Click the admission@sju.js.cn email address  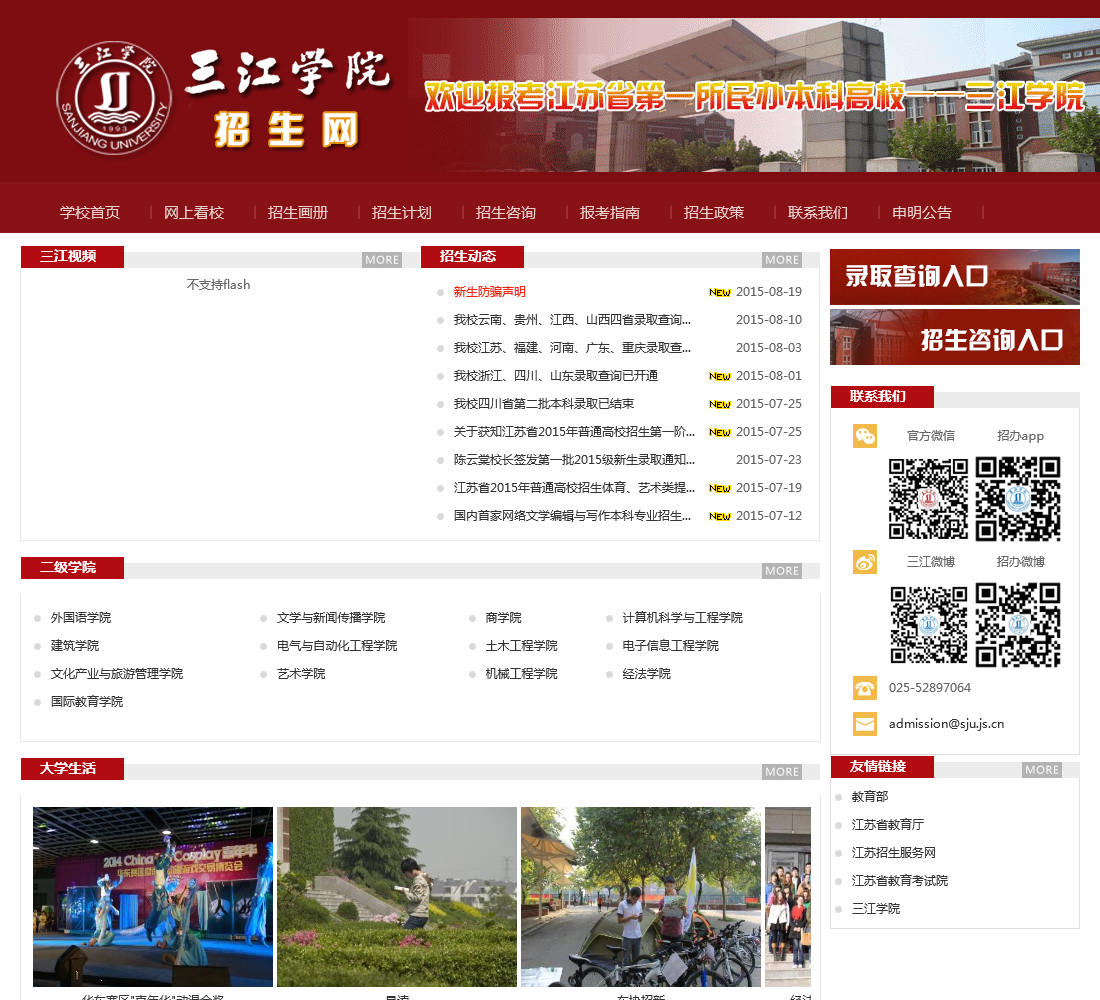[x=946, y=724]
